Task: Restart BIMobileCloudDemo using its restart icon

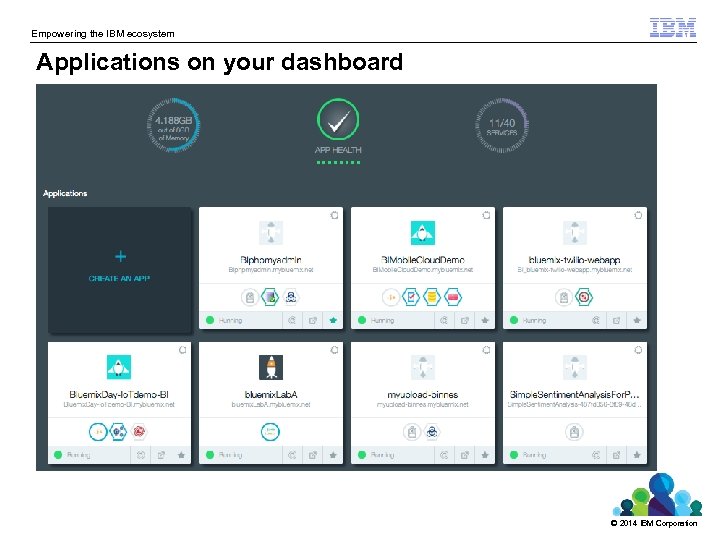Action: coord(444,320)
